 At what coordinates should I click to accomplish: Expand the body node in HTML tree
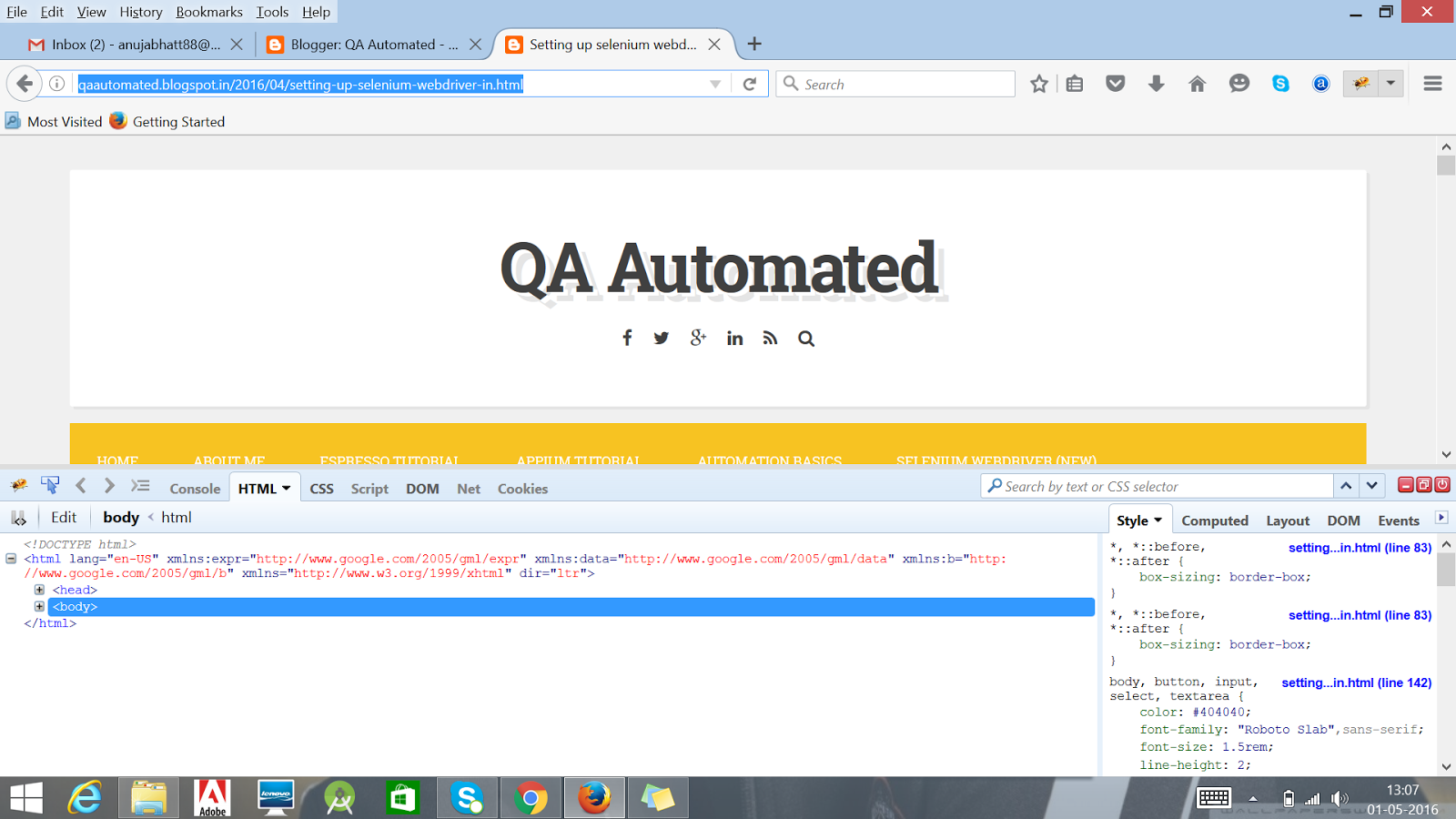(39, 606)
